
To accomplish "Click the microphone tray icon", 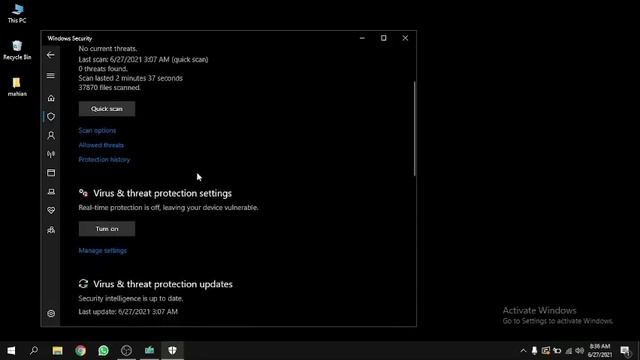I will (534, 351).
